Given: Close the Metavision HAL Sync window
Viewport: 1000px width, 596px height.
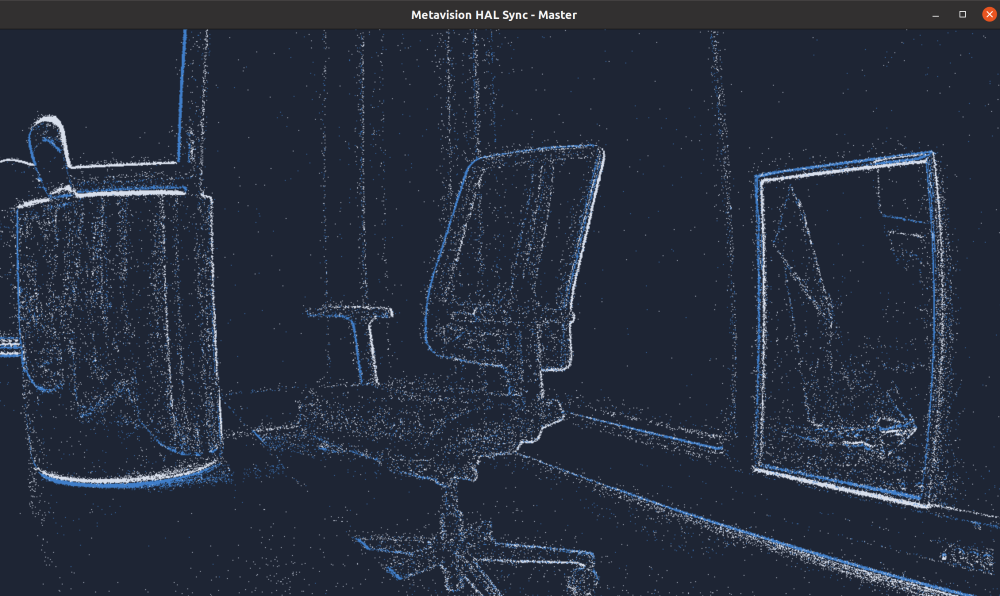Looking at the screenshot, I should pyautogui.click(x=989, y=14).
